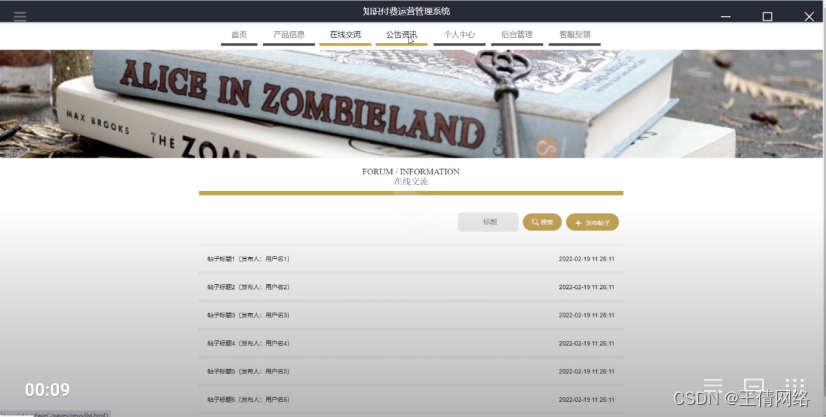Open post 帖子标题6（发布人：用户名6）
This screenshot has width=826, height=417.
248,400
